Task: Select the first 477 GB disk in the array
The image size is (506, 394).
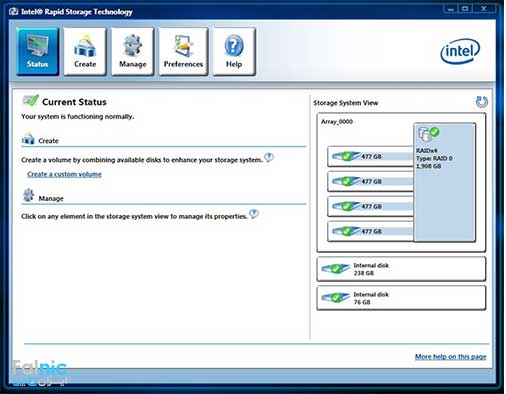Action: 371,156
